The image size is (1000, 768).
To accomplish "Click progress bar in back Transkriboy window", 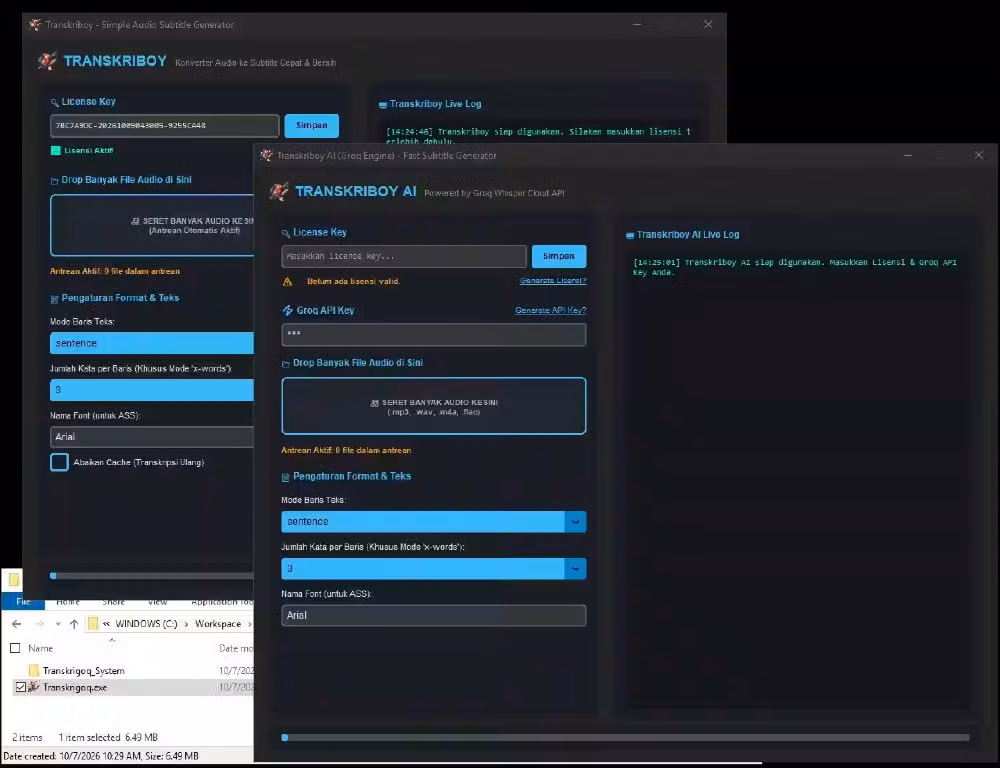I will [152, 575].
